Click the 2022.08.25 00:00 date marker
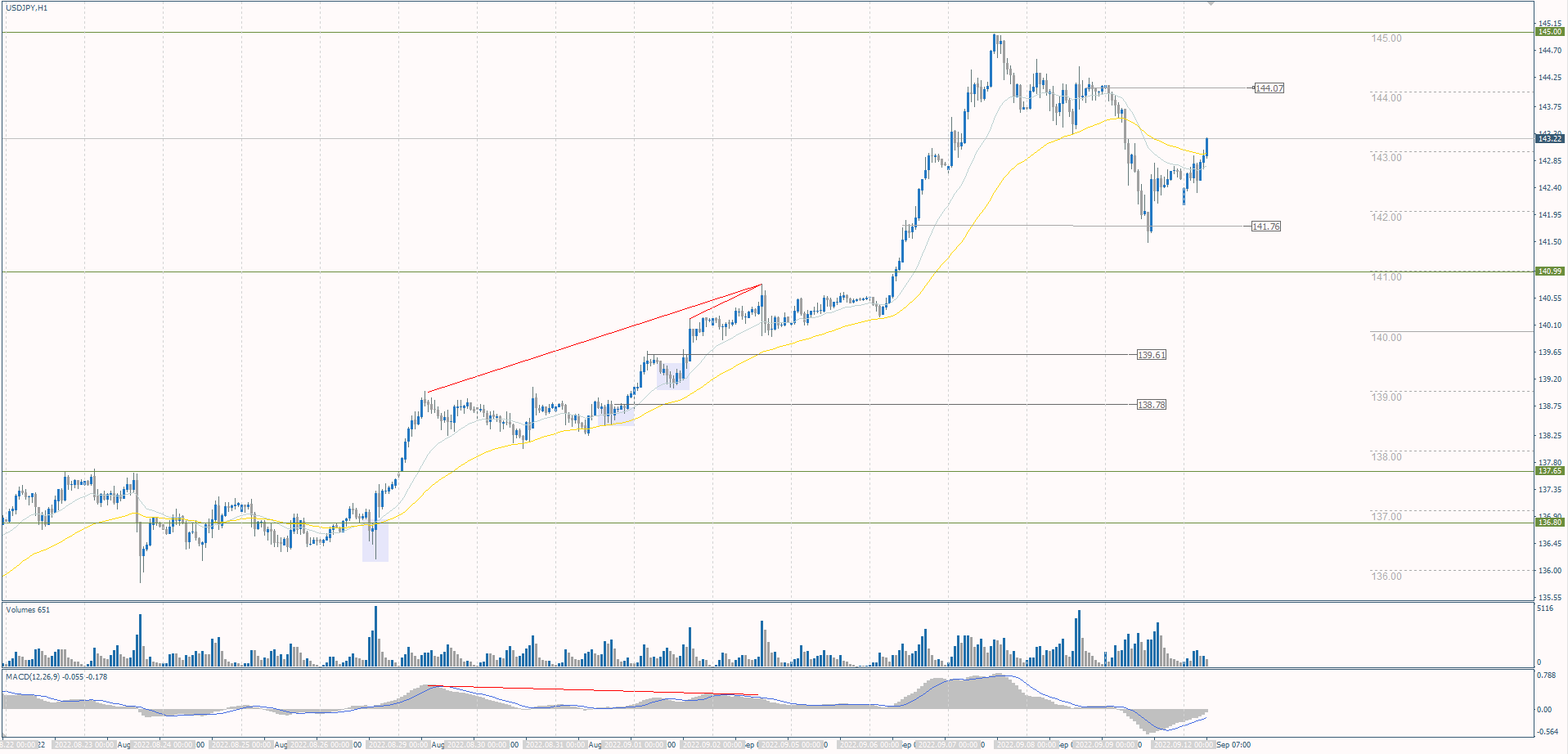Image resolution: width=1568 pixels, height=754 pixels. pyautogui.click(x=241, y=745)
